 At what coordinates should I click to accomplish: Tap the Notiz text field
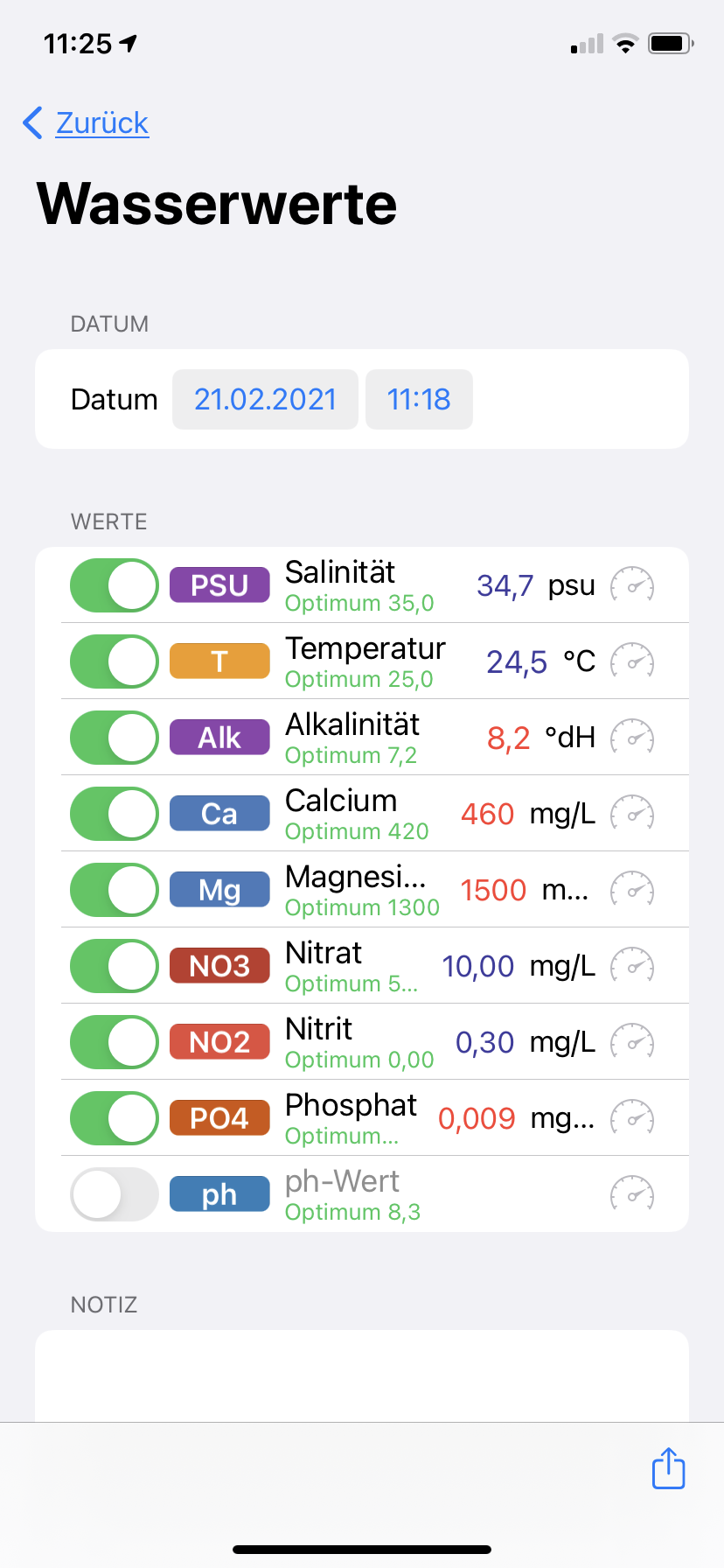pos(362,1374)
